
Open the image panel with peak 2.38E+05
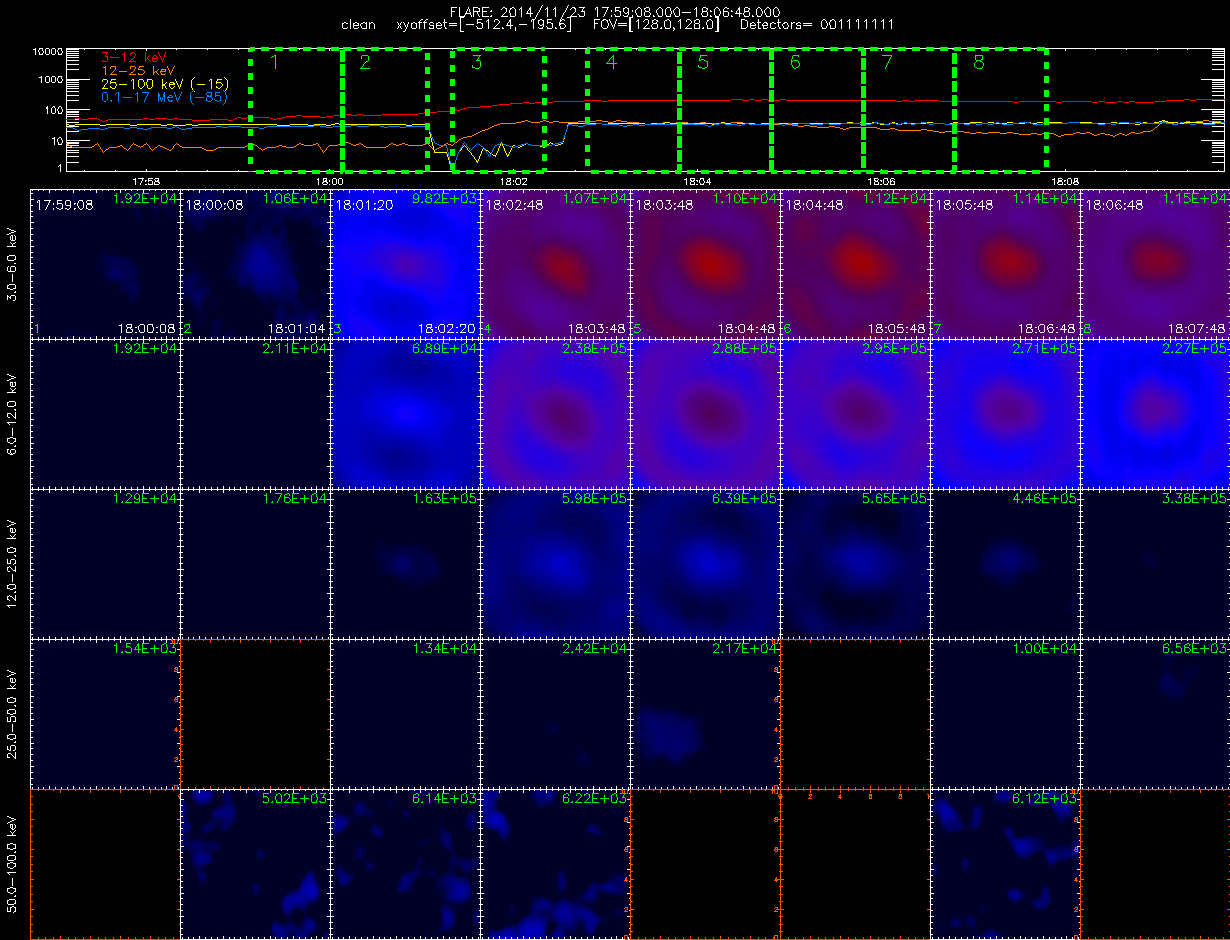[x=555, y=412]
